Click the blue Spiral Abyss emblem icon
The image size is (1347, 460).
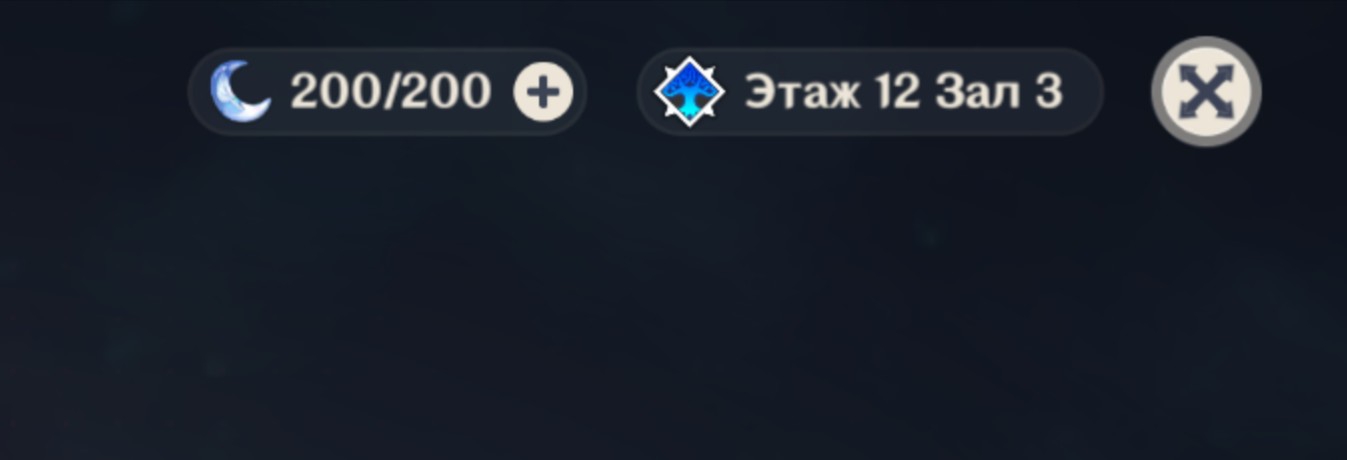click(689, 91)
